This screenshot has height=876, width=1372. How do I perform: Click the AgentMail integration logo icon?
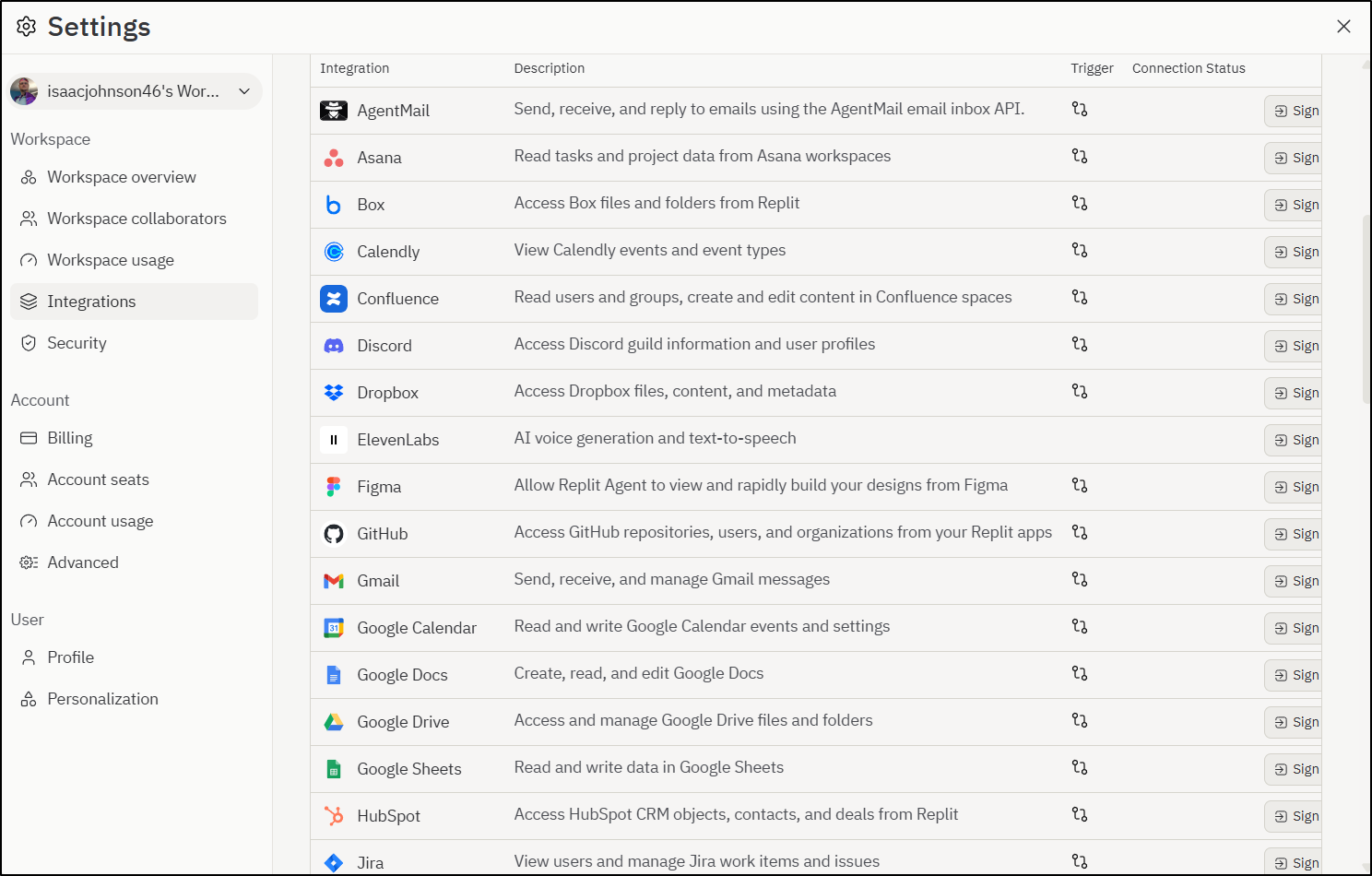point(334,111)
